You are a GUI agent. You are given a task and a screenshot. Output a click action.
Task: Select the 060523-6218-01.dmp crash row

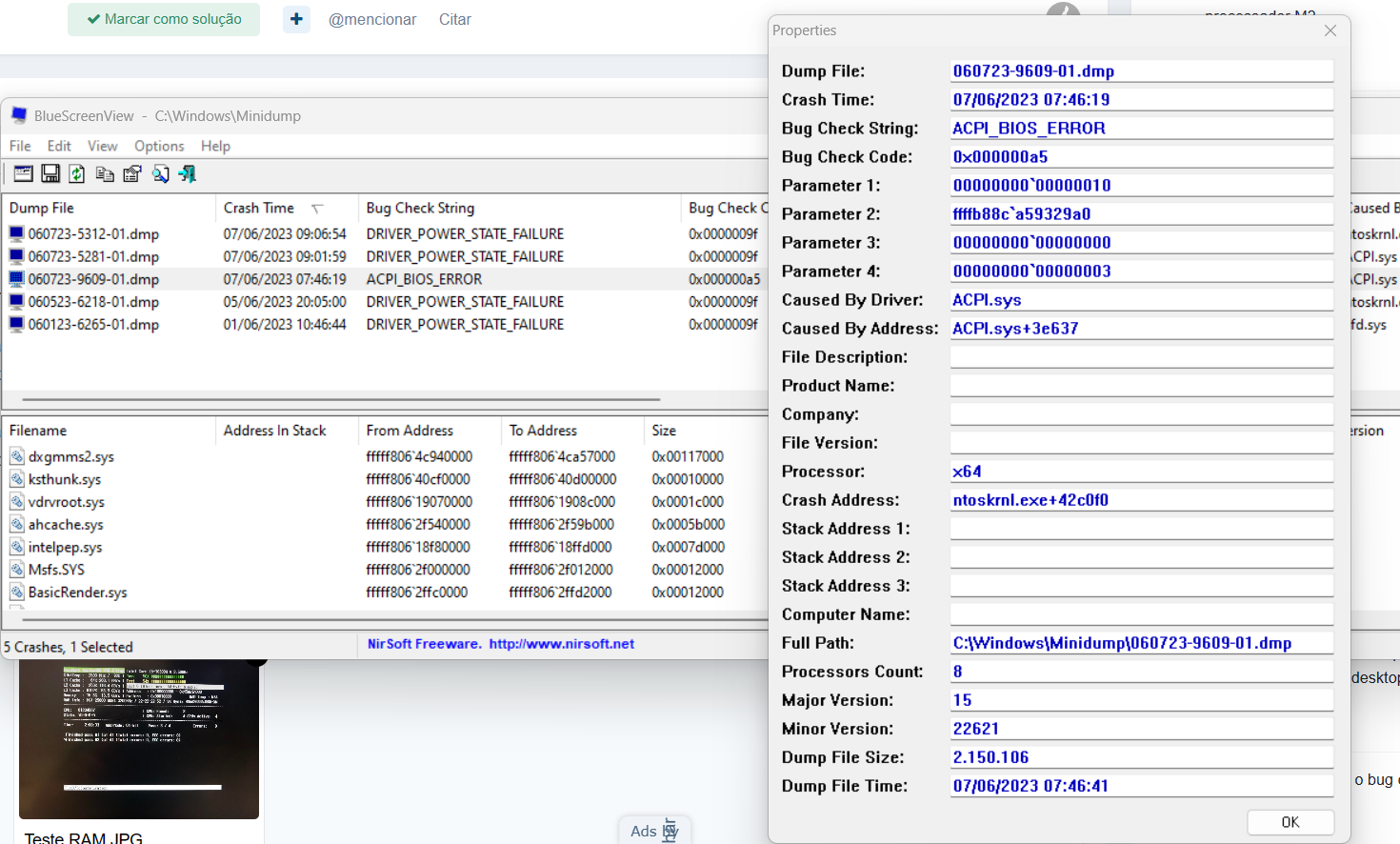point(385,302)
